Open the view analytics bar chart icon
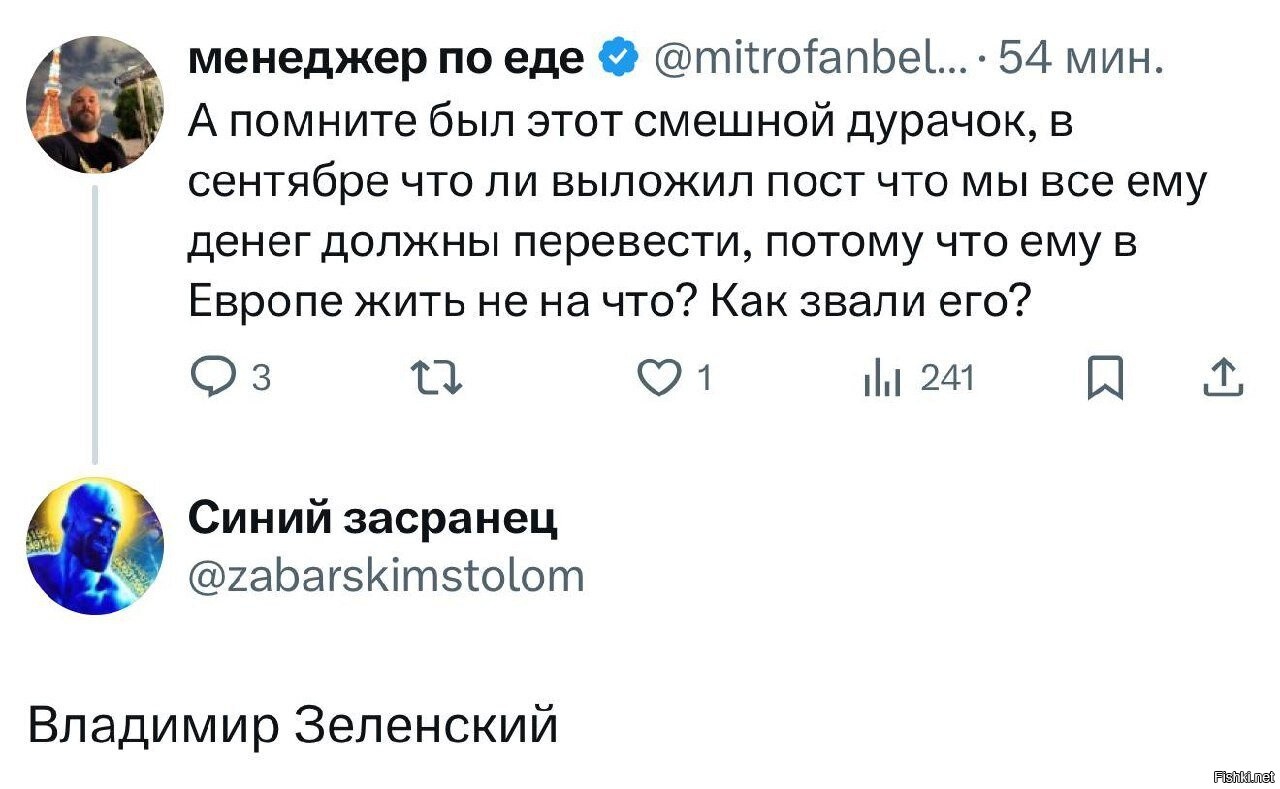This screenshot has height=789, width=1280. point(884,377)
